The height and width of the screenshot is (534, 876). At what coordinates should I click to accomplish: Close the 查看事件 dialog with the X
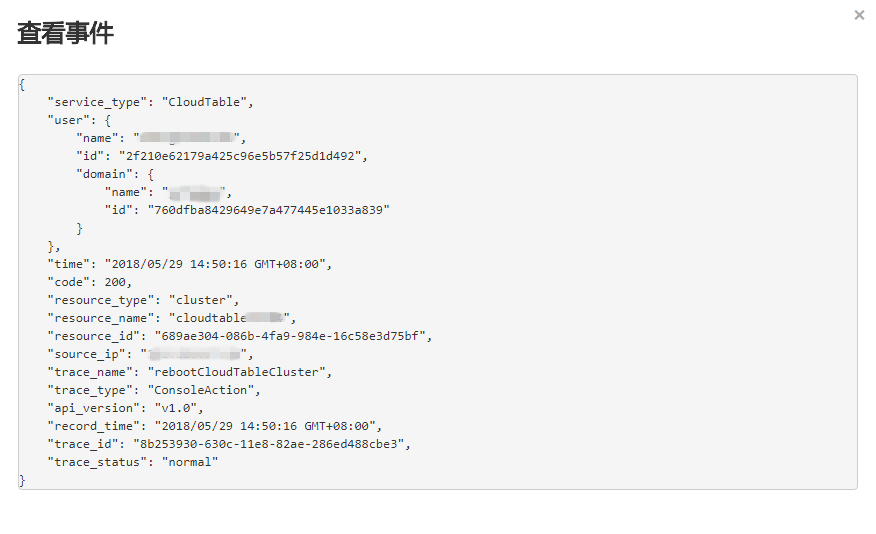(x=859, y=15)
